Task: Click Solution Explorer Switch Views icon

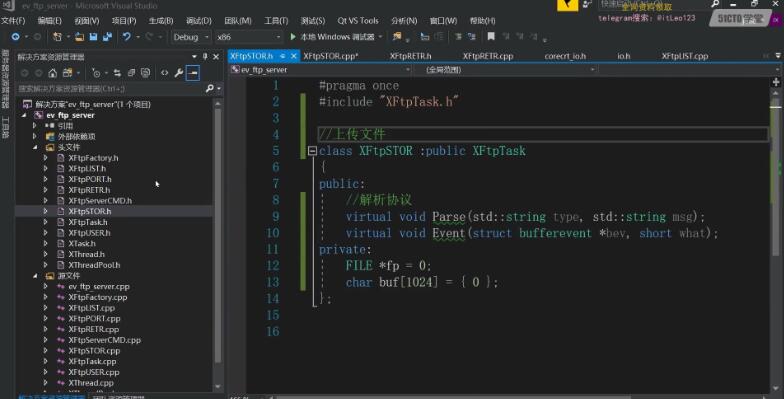Action: click(67, 73)
